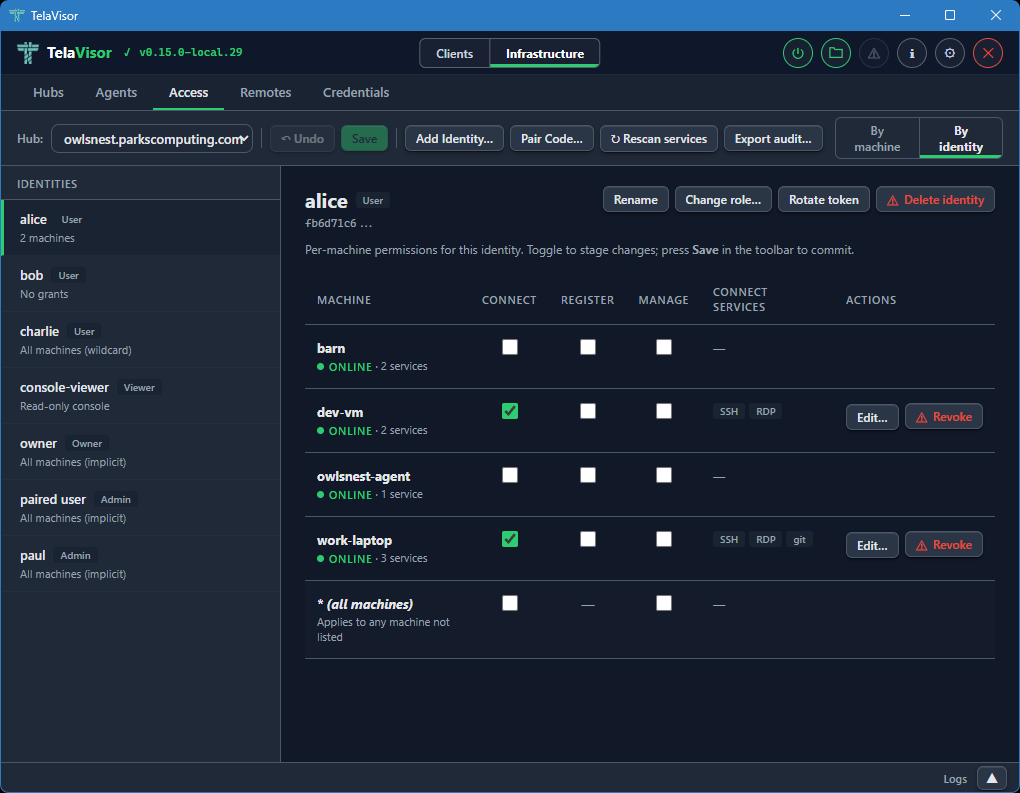Toggle Manage for all machines wildcard
1020x793 pixels.
pyautogui.click(x=664, y=603)
